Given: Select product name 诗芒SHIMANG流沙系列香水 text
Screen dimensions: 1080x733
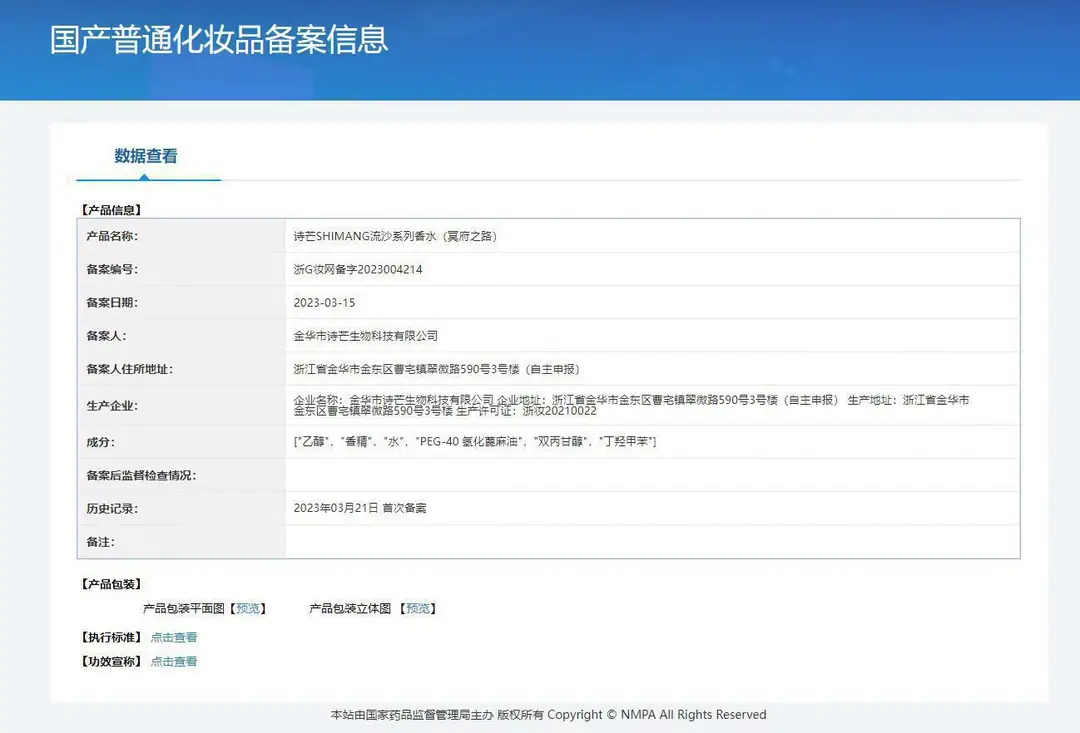Looking at the screenshot, I should pyautogui.click(x=395, y=236).
